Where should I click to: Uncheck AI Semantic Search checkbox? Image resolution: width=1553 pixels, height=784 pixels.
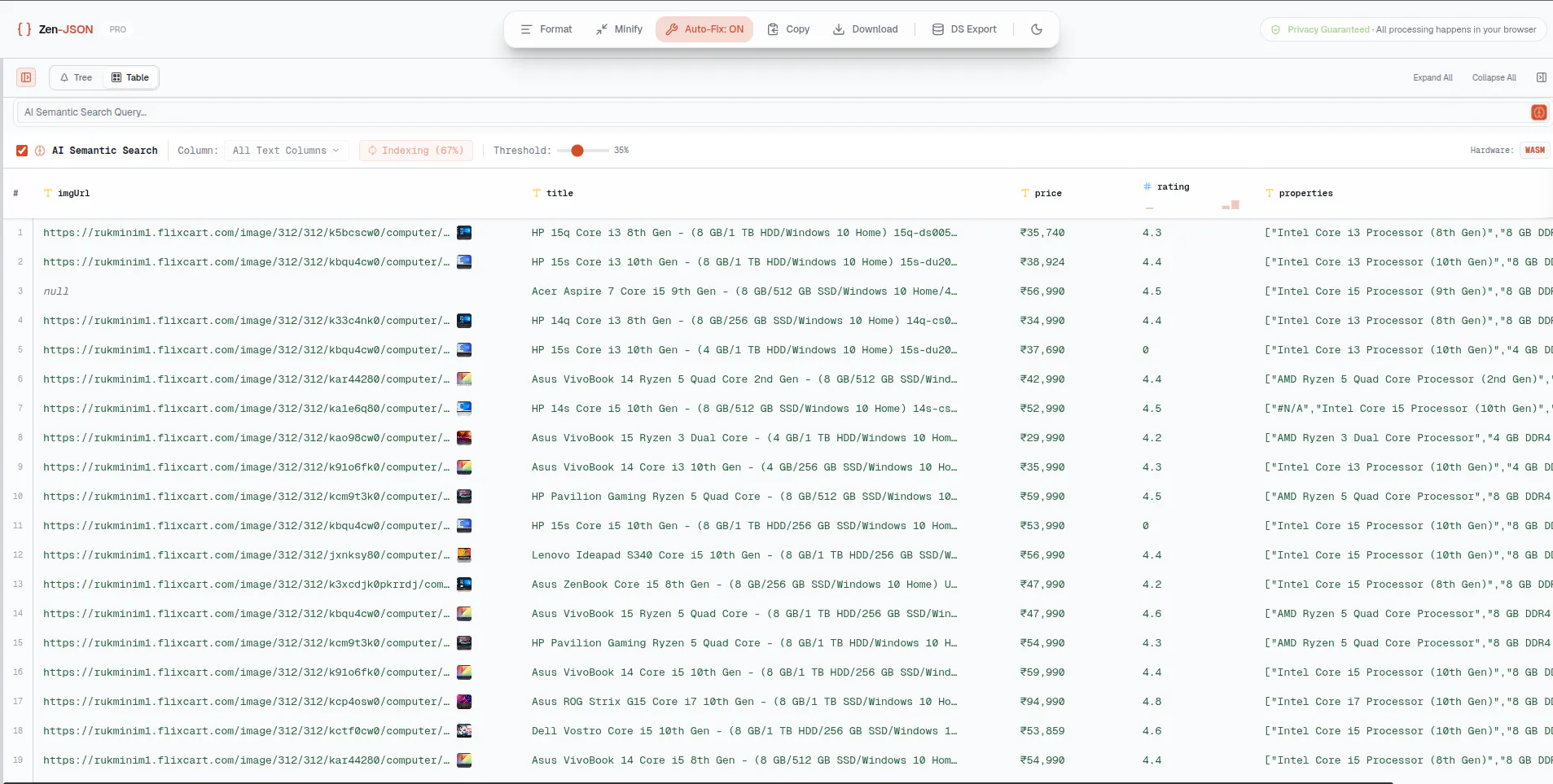22,151
